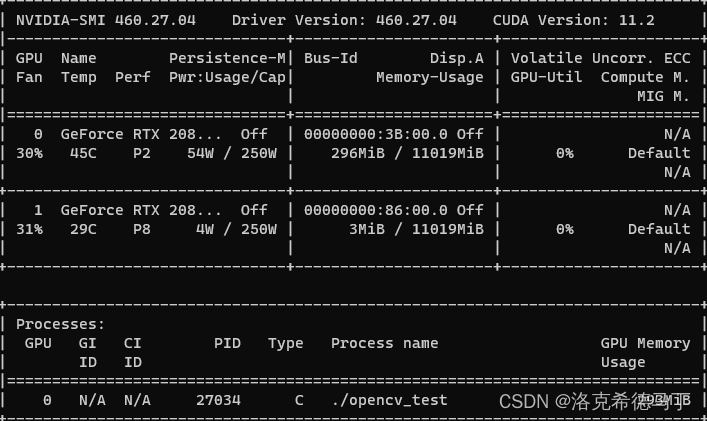Click the Perf column header
Viewport: 707px width, 421px height.
click(x=133, y=78)
